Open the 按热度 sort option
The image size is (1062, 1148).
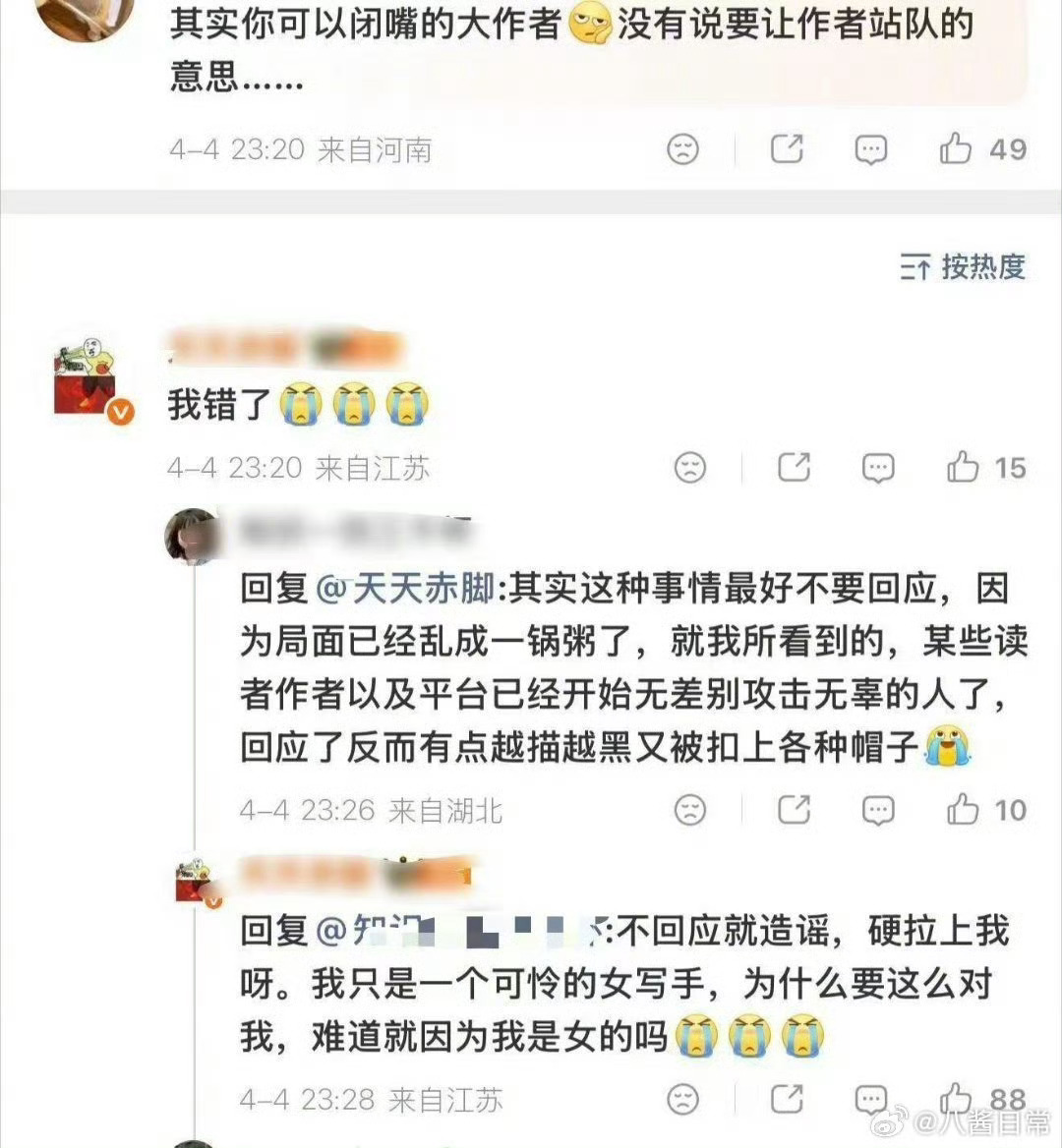coord(963,266)
